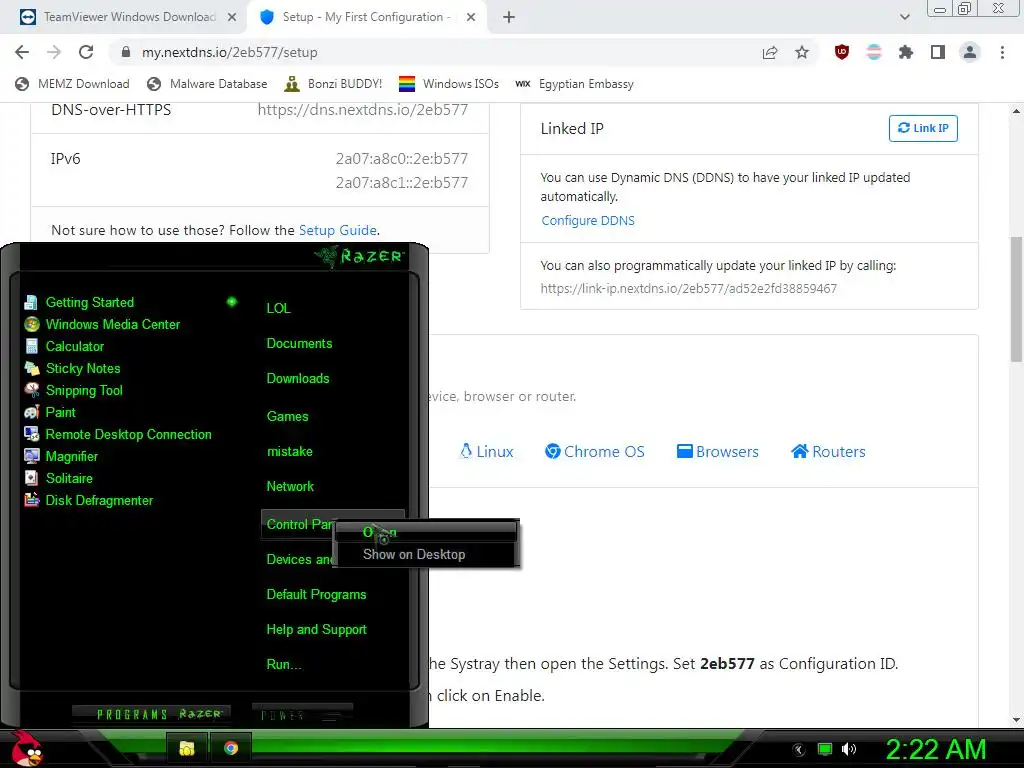The width and height of the screenshot is (1024, 768).
Task: Open the Configure DDNS link
Action: pyautogui.click(x=588, y=221)
